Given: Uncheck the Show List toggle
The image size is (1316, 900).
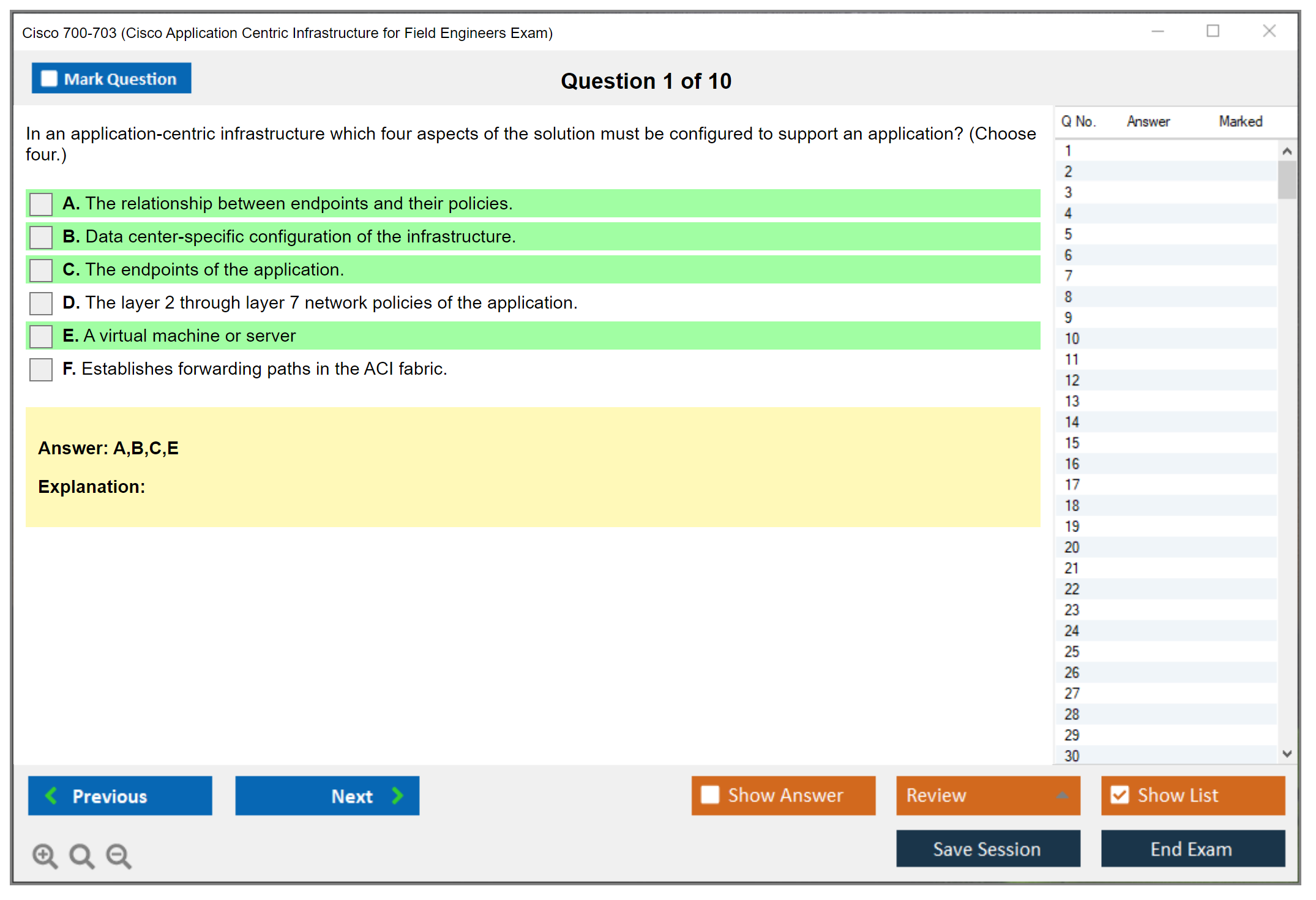Looking at the screenshot, I should 1120,795.
